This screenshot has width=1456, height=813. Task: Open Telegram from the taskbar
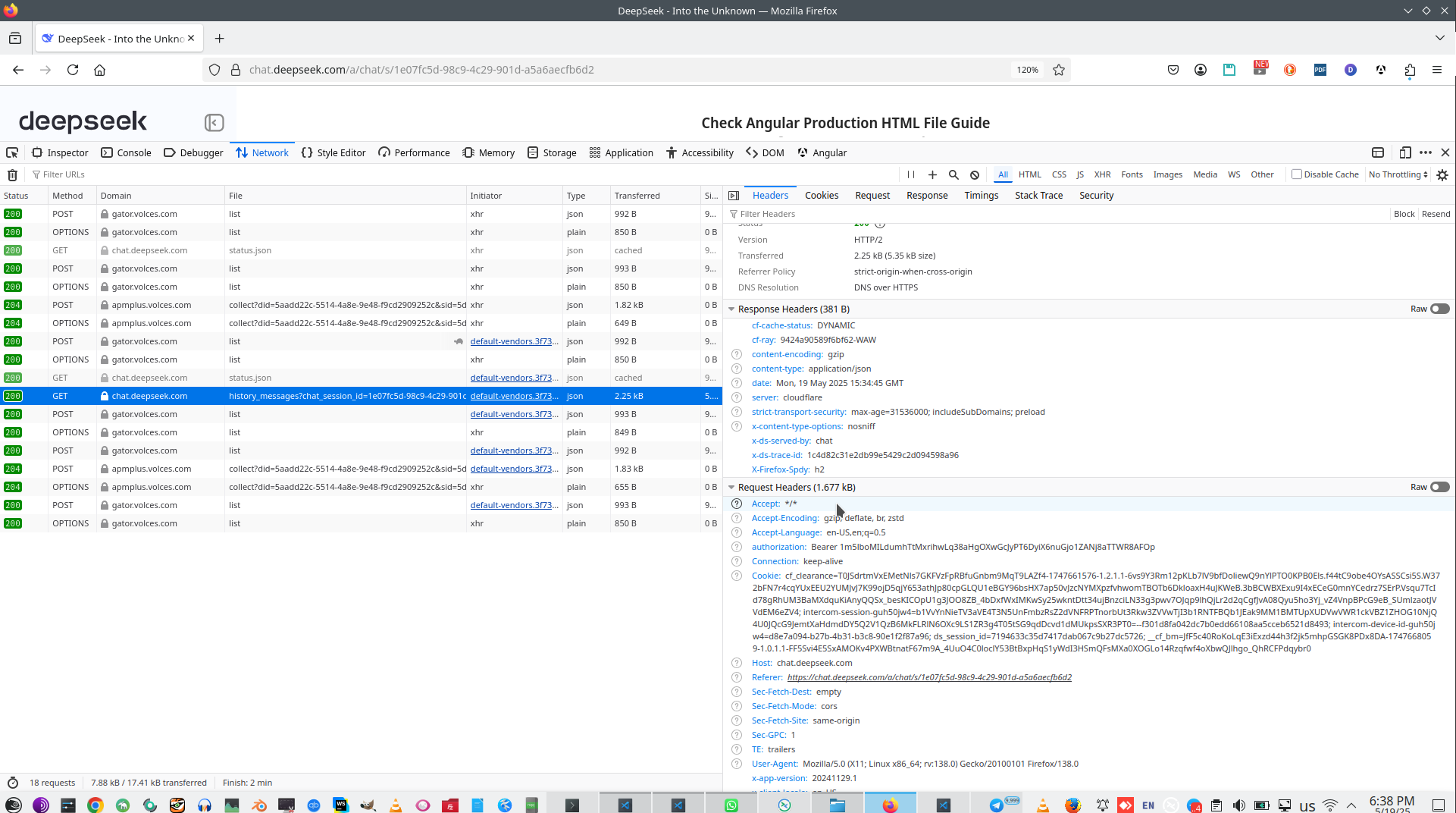(x=996, y=805)
